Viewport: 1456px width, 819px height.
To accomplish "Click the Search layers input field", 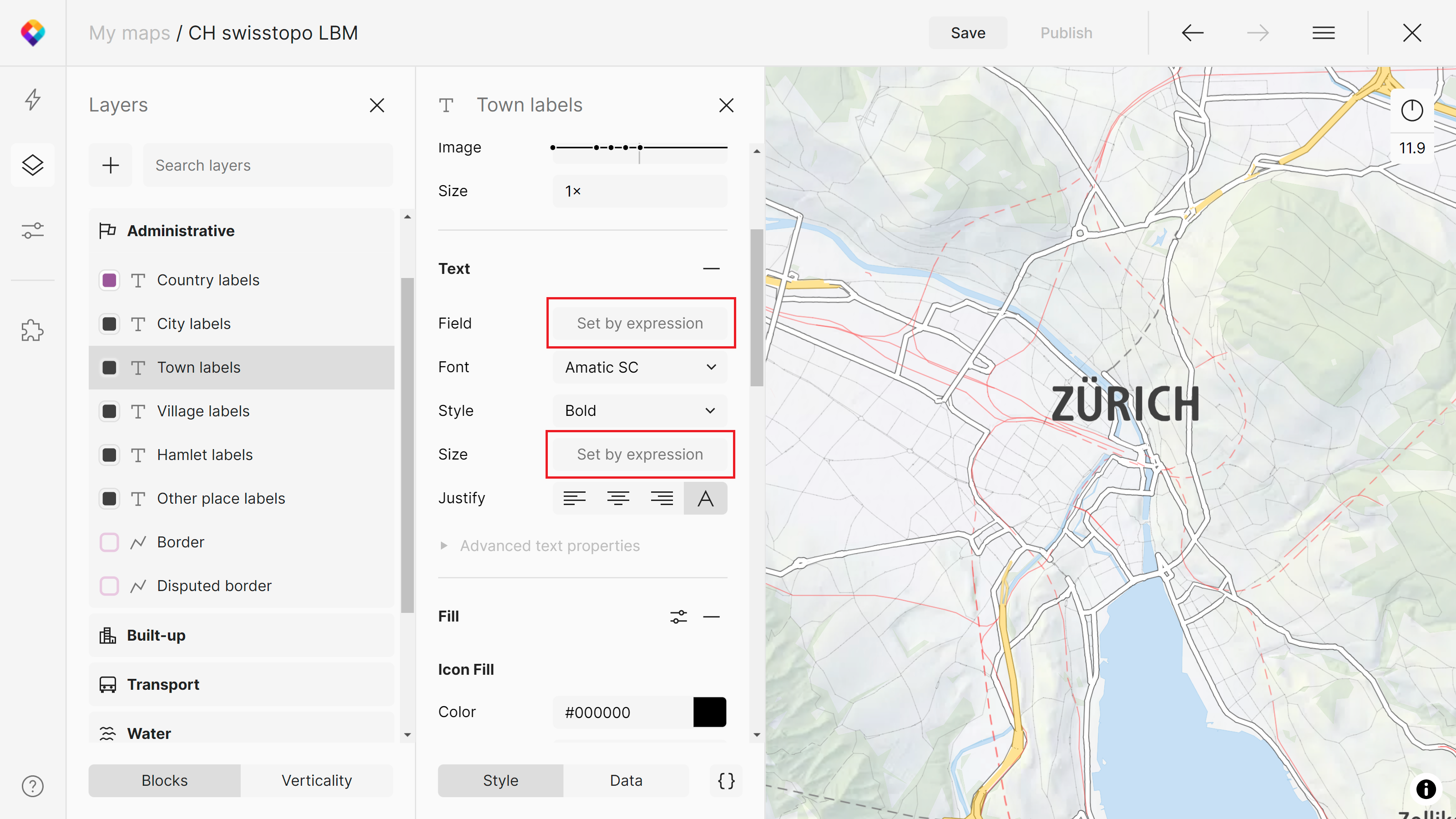I will pos(268,165).
